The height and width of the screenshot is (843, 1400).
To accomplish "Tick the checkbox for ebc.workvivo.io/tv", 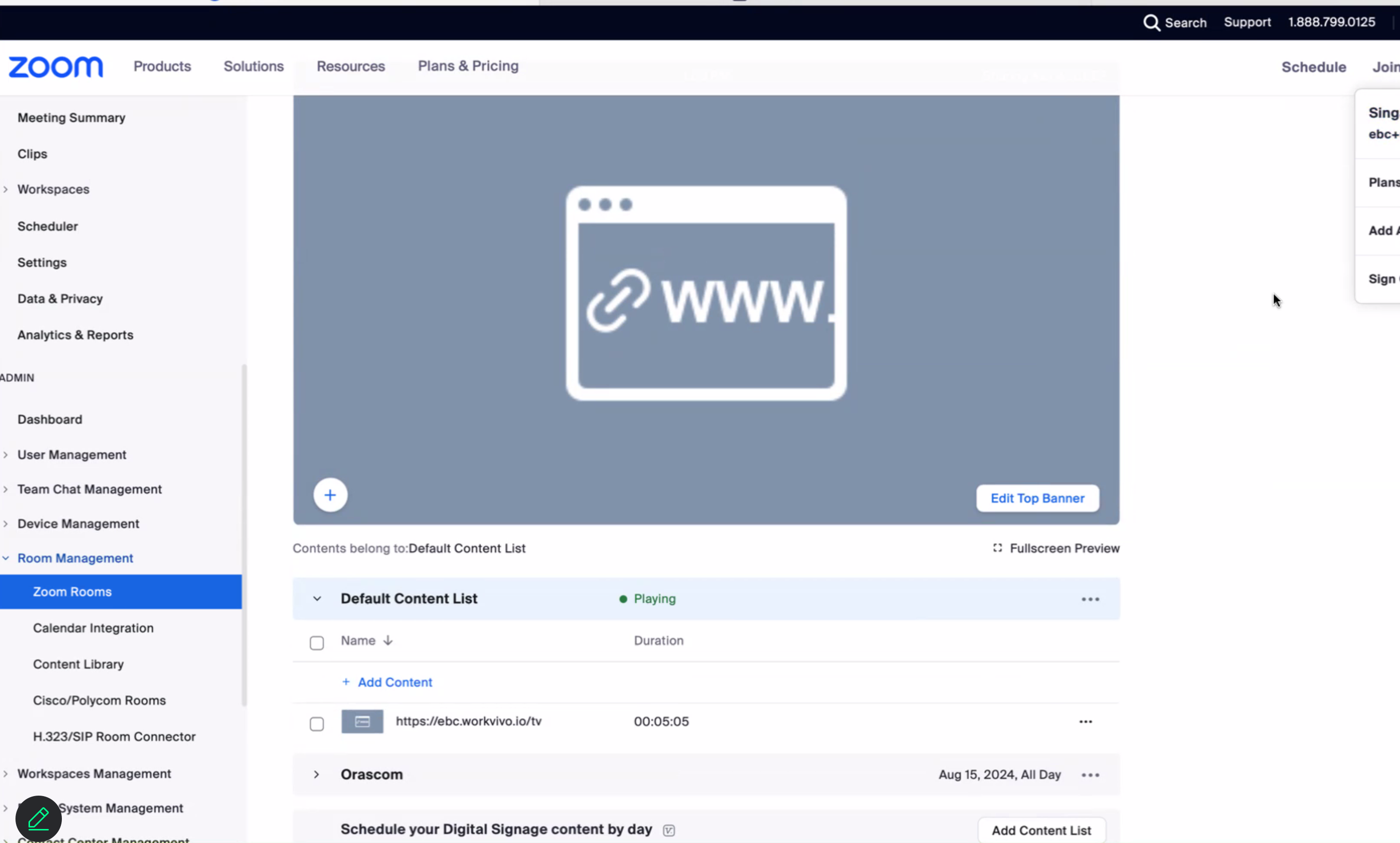I will pos(316,724).
